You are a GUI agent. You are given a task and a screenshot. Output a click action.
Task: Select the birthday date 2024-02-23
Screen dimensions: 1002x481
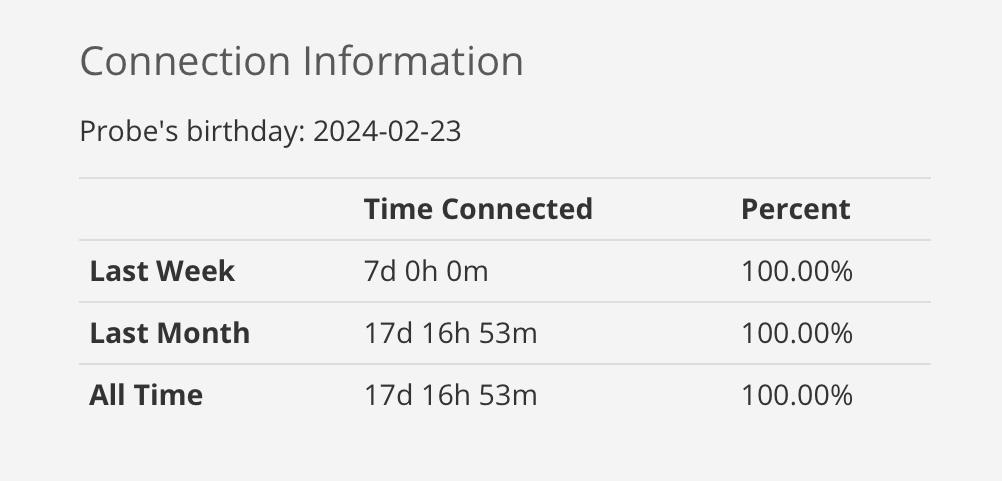pyautogui.click(x=387, y=132)
